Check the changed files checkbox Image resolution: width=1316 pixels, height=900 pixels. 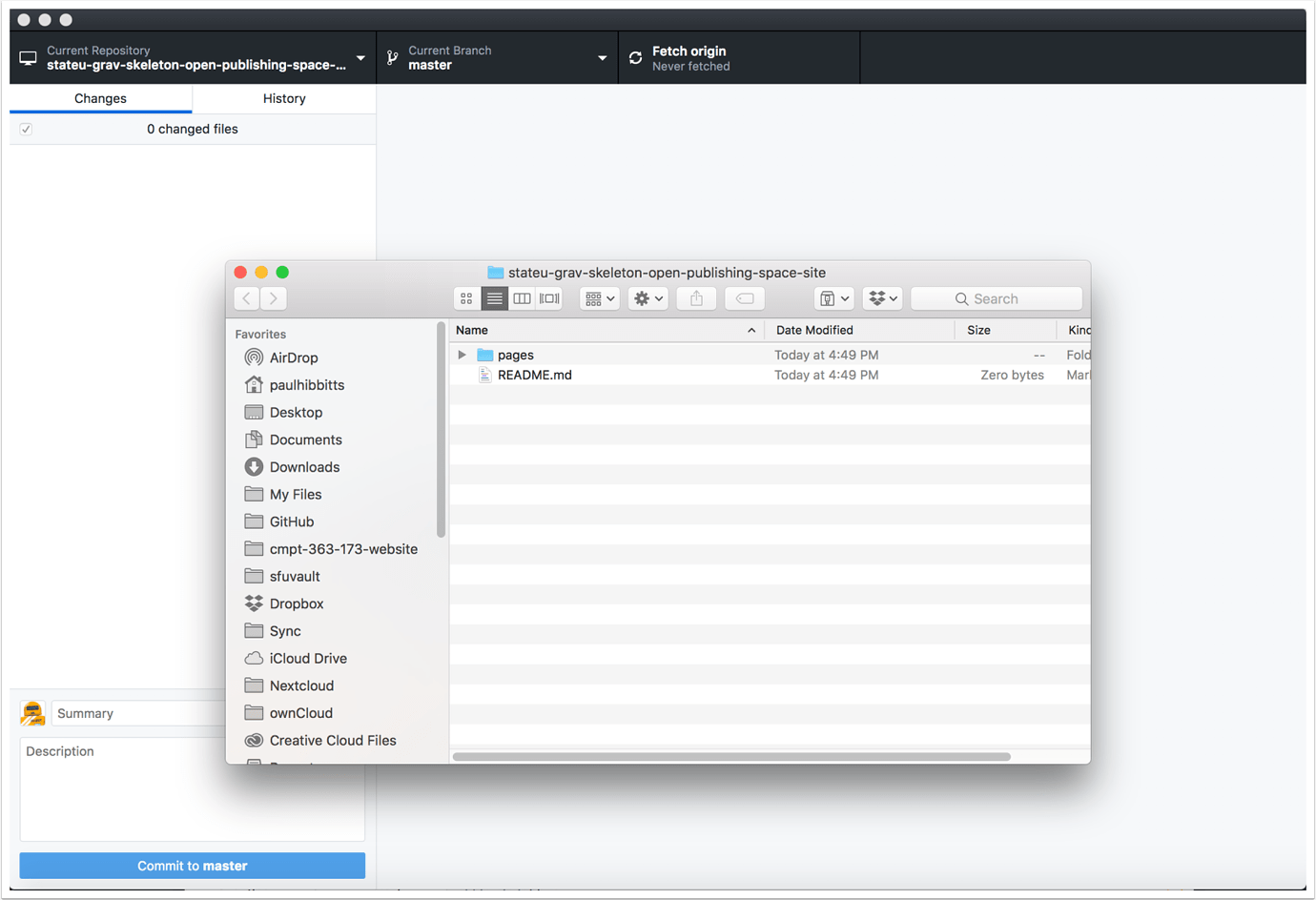click(25, 129)
